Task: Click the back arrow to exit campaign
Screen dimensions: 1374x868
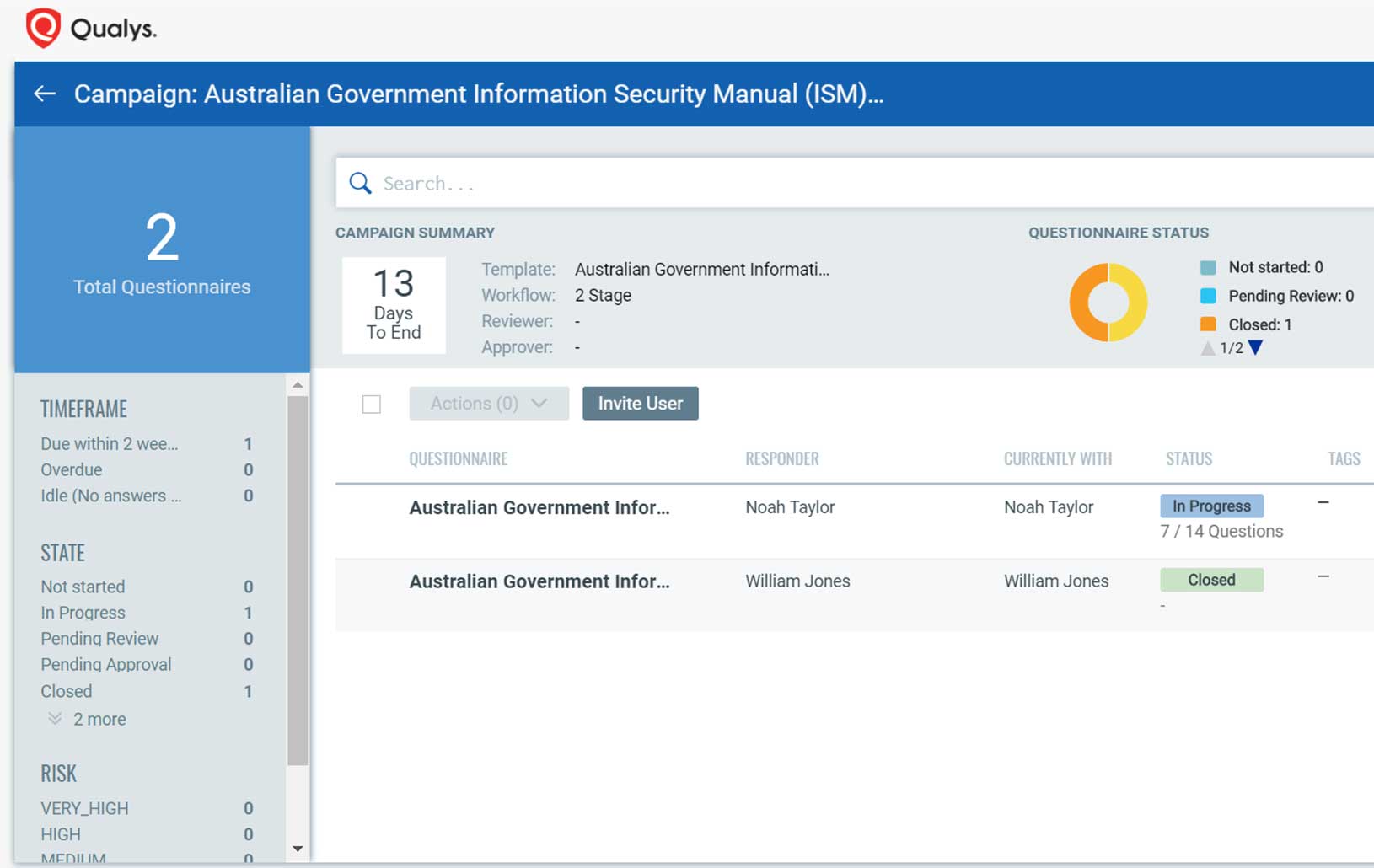Action: pyautogui.click(x=44, y=94)
